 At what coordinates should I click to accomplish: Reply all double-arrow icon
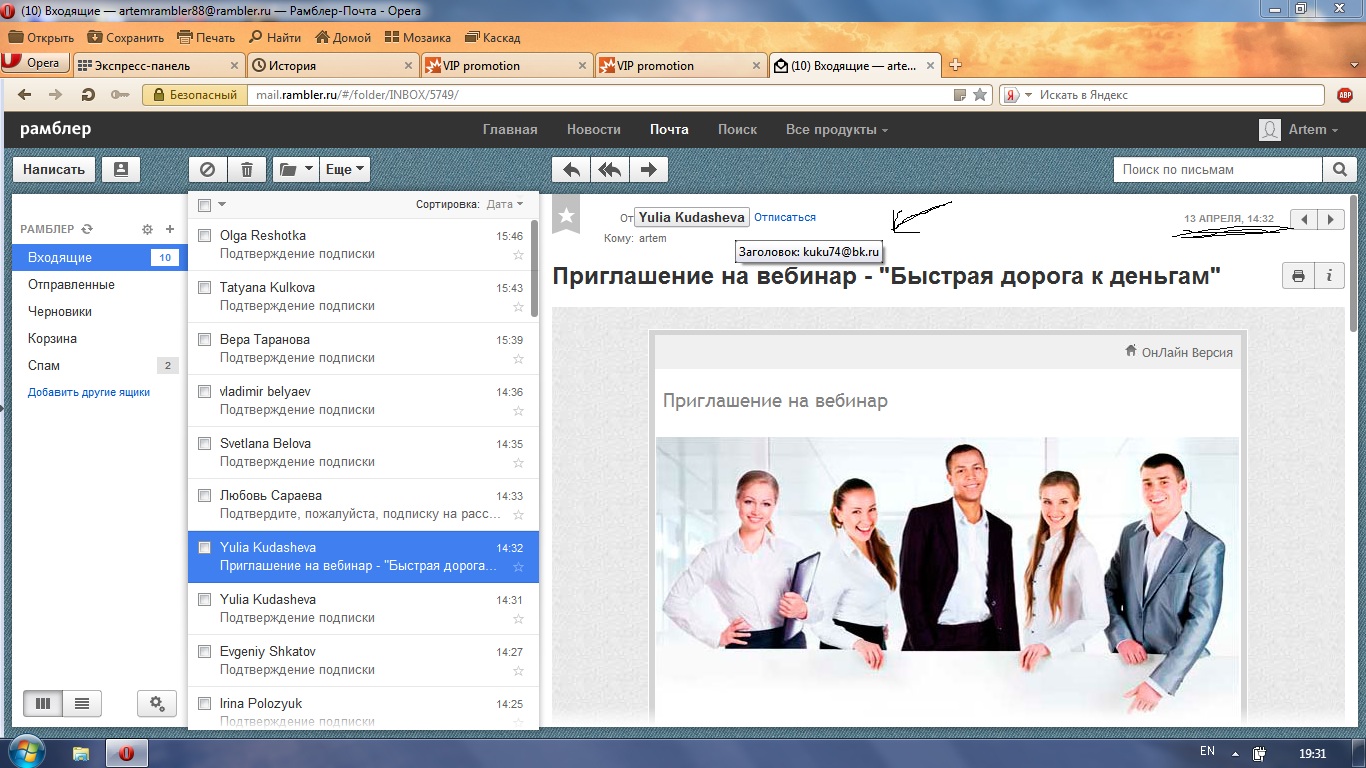(x=610, y=169)
